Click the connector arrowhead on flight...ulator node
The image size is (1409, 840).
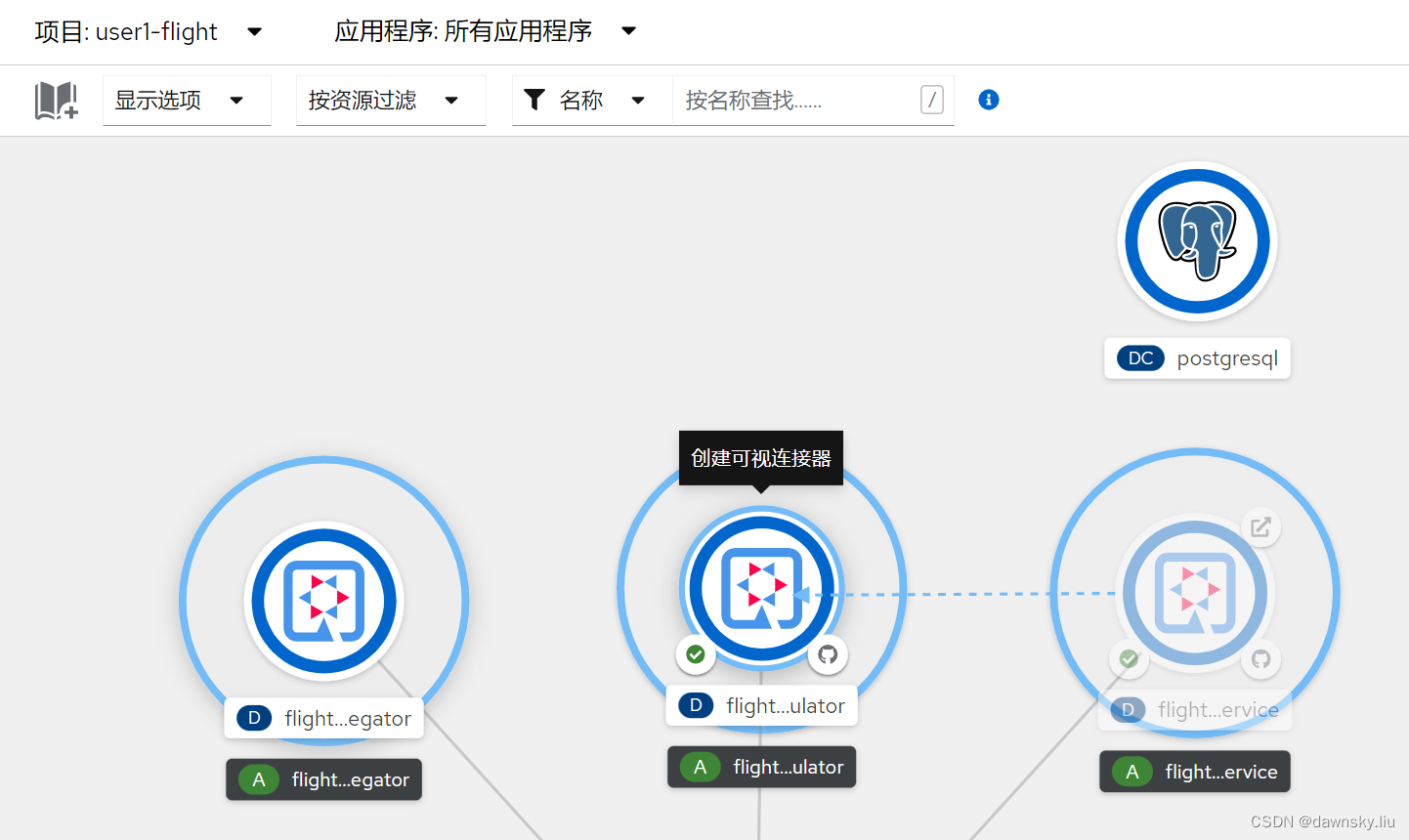point(801,595)
